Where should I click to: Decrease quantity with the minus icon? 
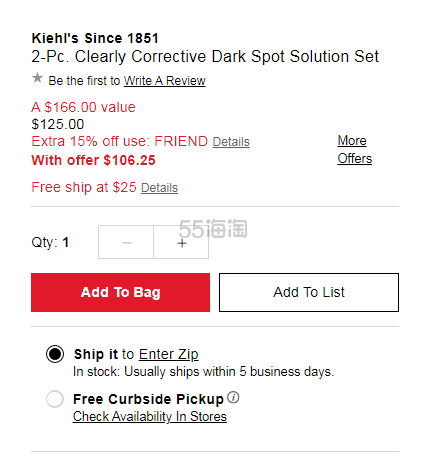(x=126, y=242)
